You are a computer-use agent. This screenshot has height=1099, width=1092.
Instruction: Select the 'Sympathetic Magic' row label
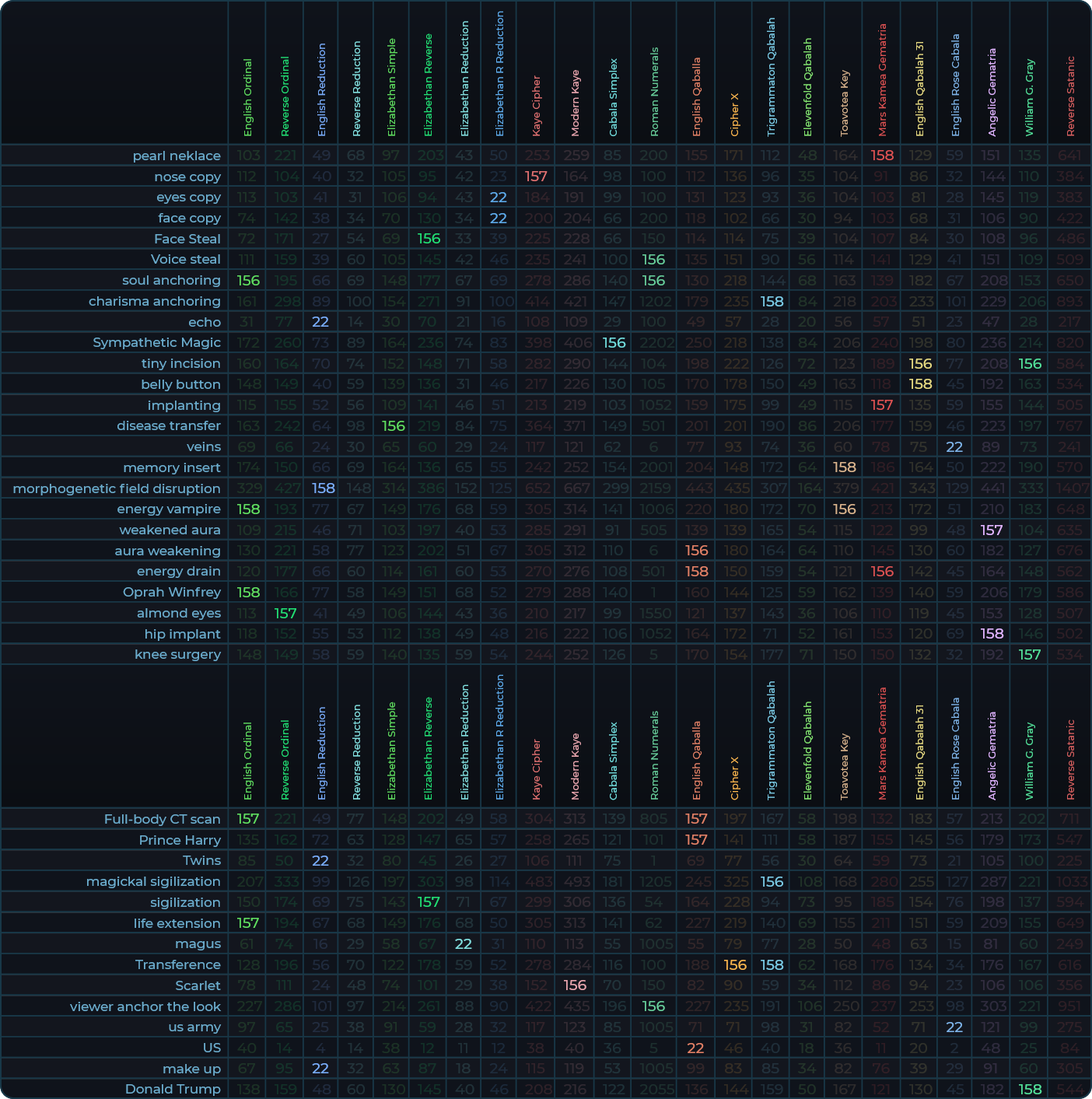(156, 342)
